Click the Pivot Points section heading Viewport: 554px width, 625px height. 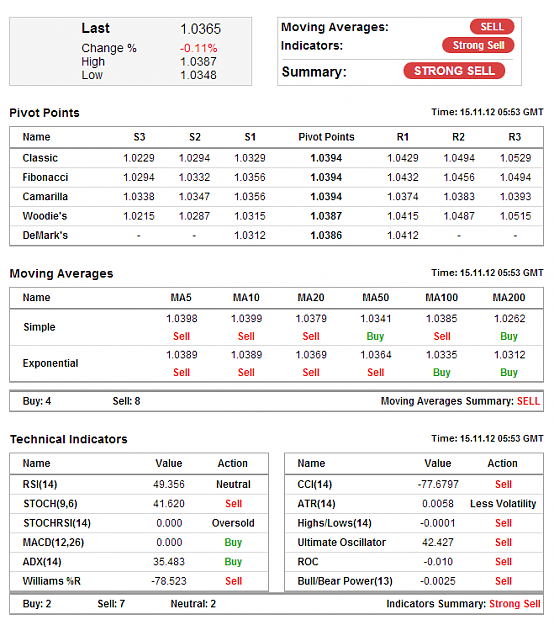[x=45, y=113]
